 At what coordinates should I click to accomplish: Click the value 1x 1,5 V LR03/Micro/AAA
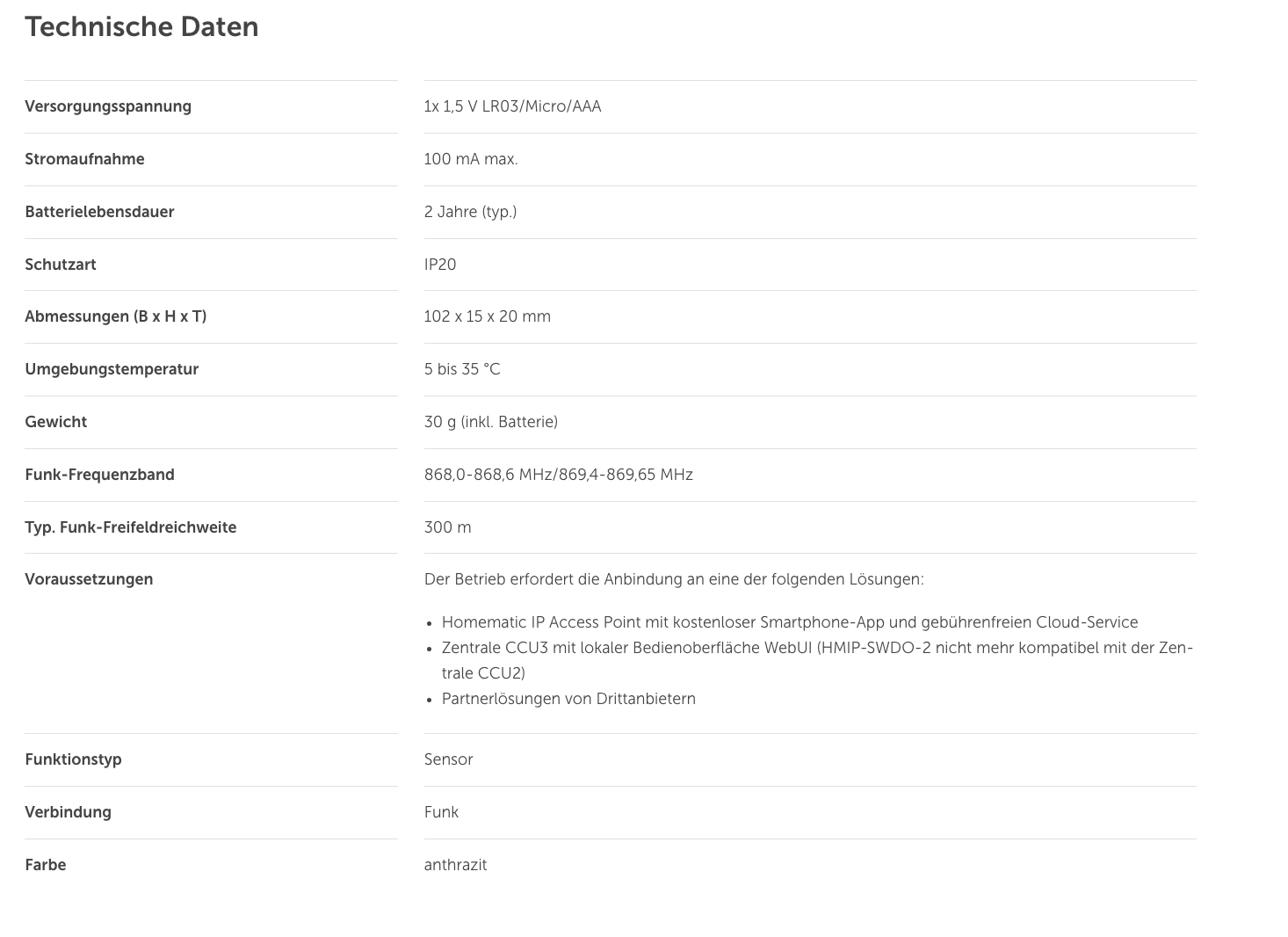click(512, 106)
